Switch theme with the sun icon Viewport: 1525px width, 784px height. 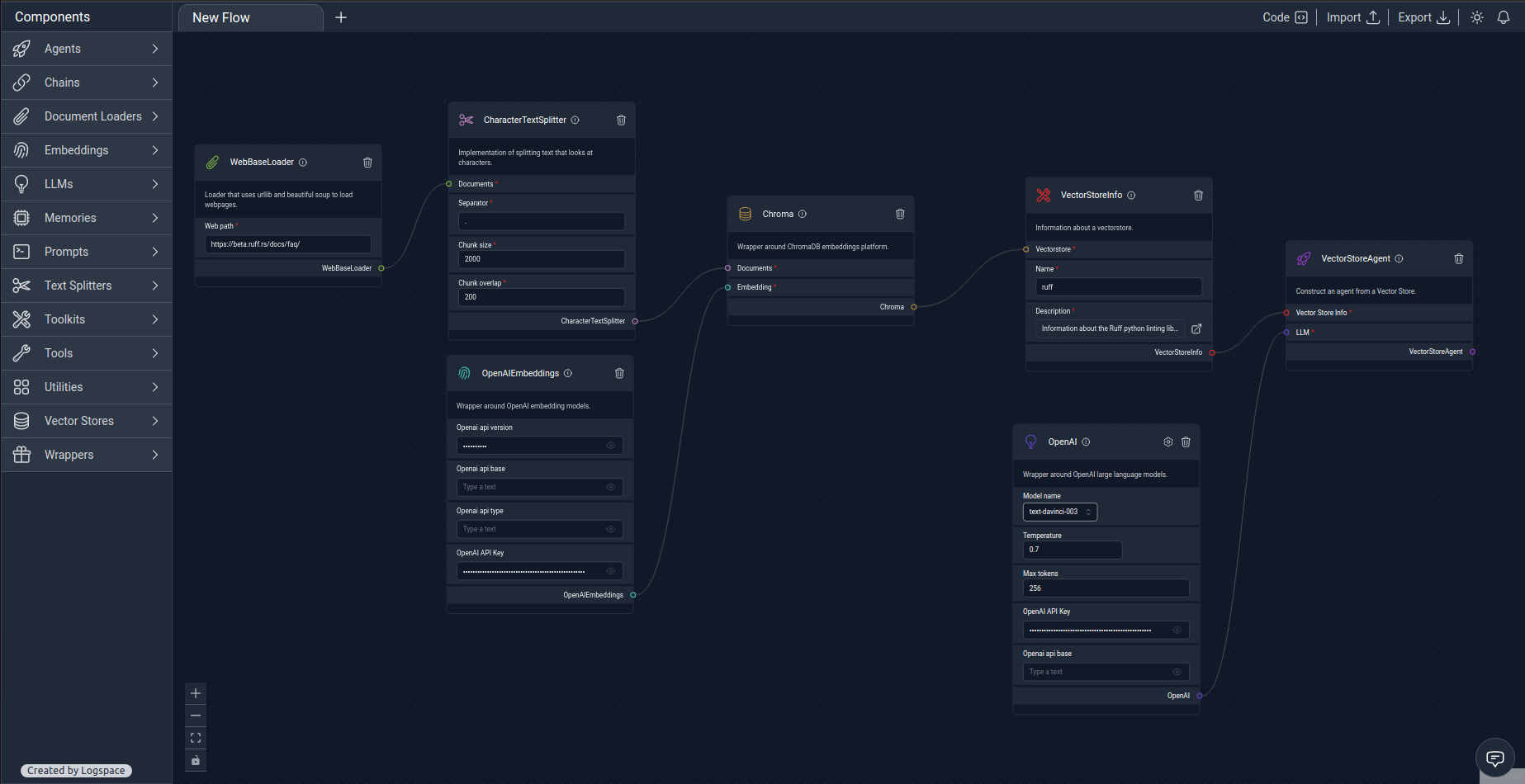1477,17
